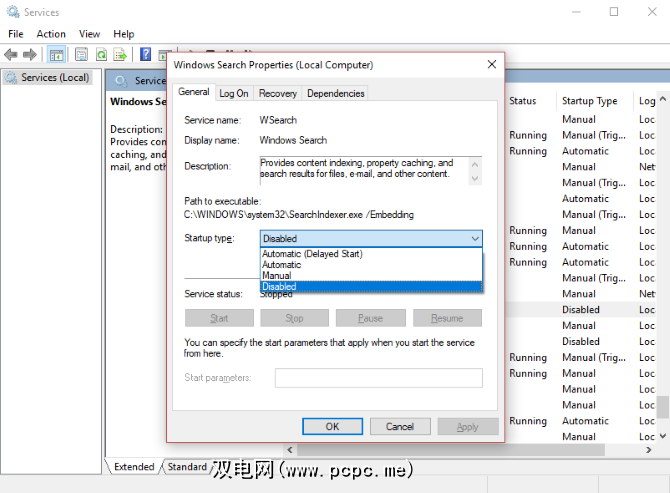This screenshot has width=670, height=493.
Task: Click the OK button
Action: click(332, 426)
